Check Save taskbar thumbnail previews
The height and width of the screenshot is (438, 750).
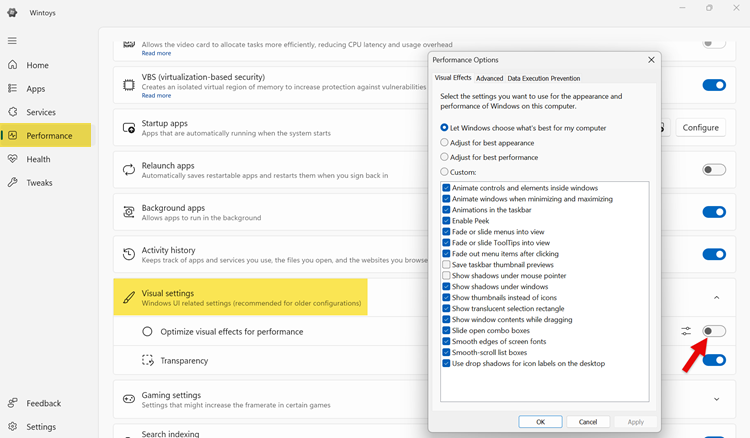point(446,265)
